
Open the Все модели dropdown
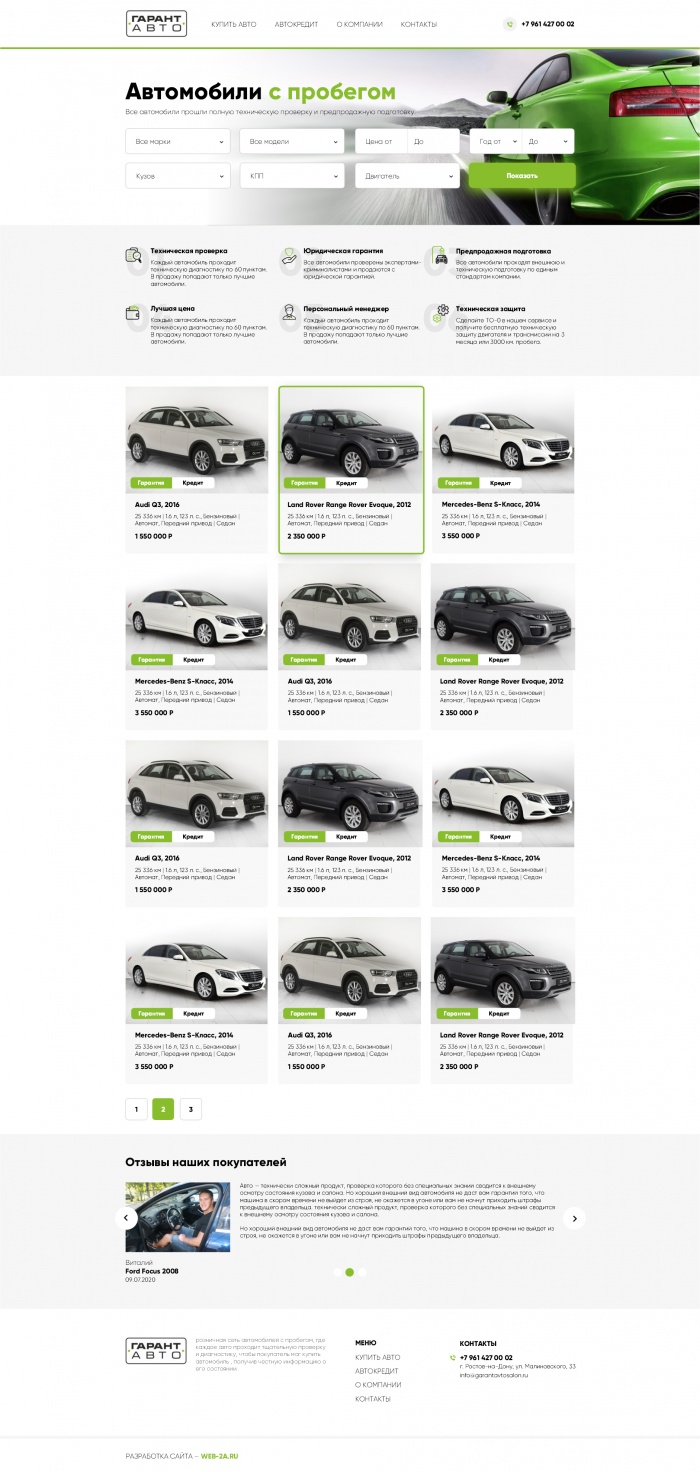click(292, 141)
